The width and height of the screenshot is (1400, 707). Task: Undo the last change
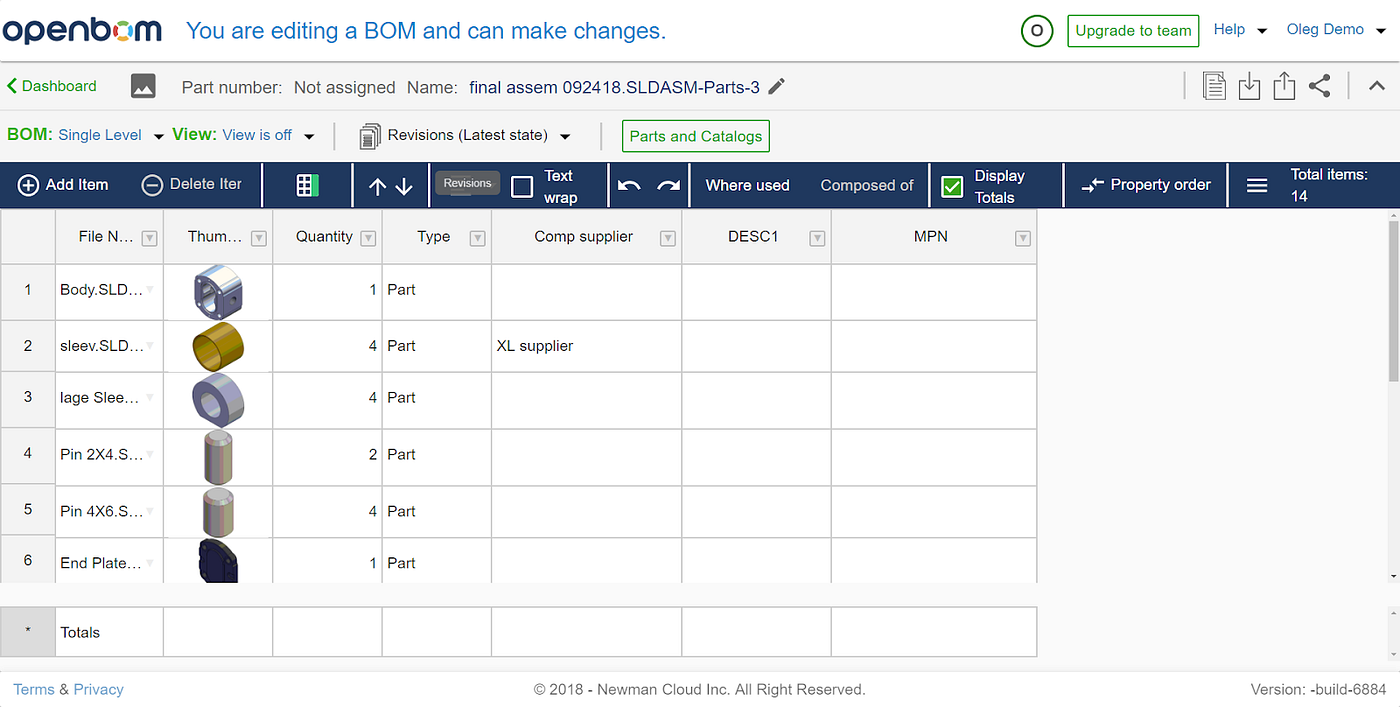point(629,185)
